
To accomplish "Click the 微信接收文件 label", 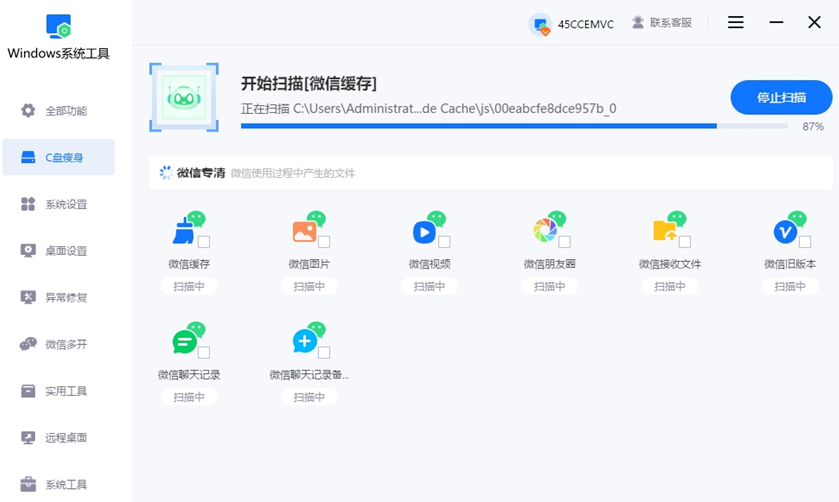I will pos(670,264).
